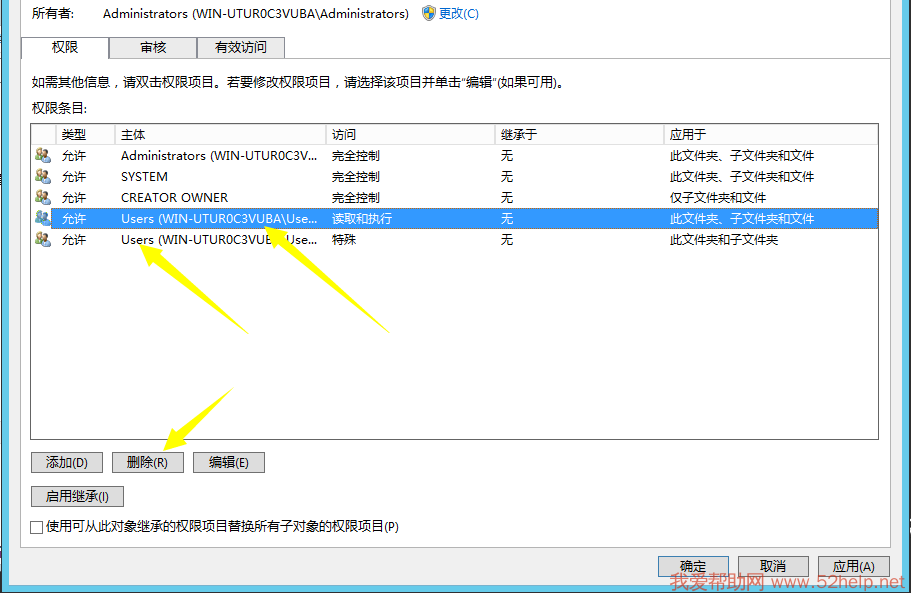
Task: Enable 使用可从此对象继承的权限项目替换 checkbox
Action: (x=37, y=527)
